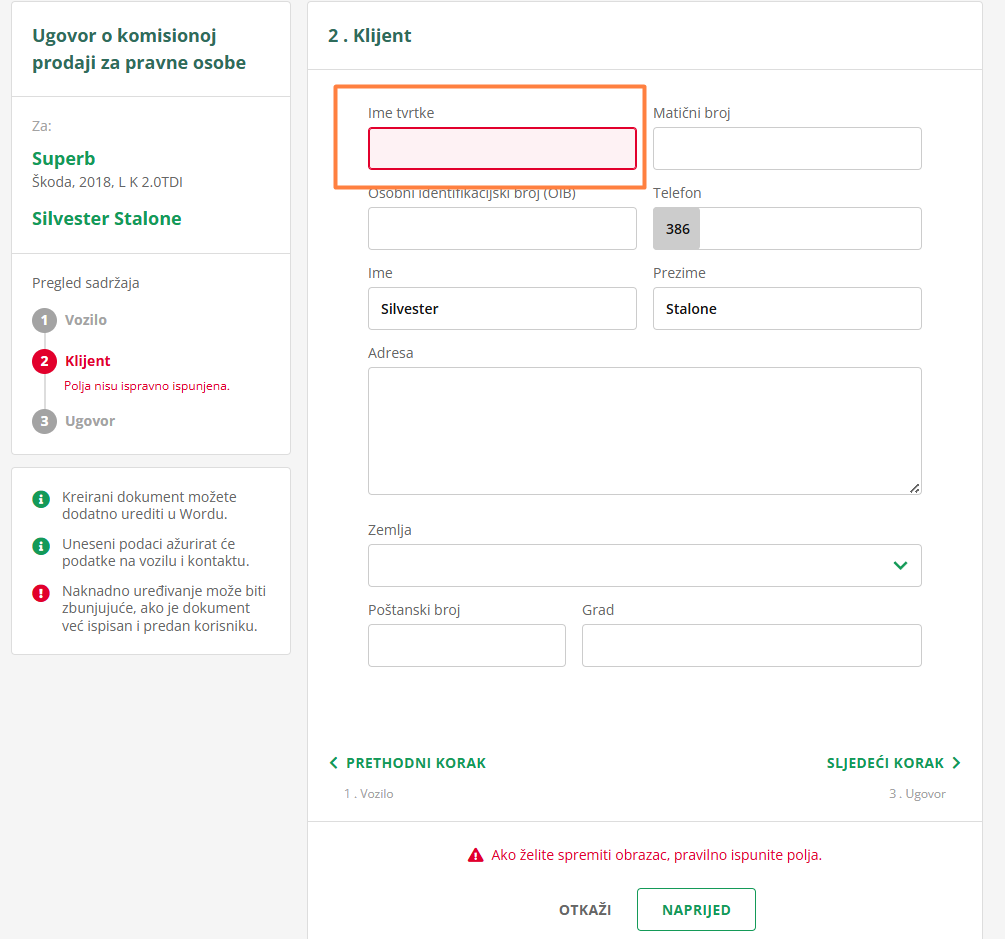
Task: Click step 2 Klijent circle icon
Action: pos(44,361)
